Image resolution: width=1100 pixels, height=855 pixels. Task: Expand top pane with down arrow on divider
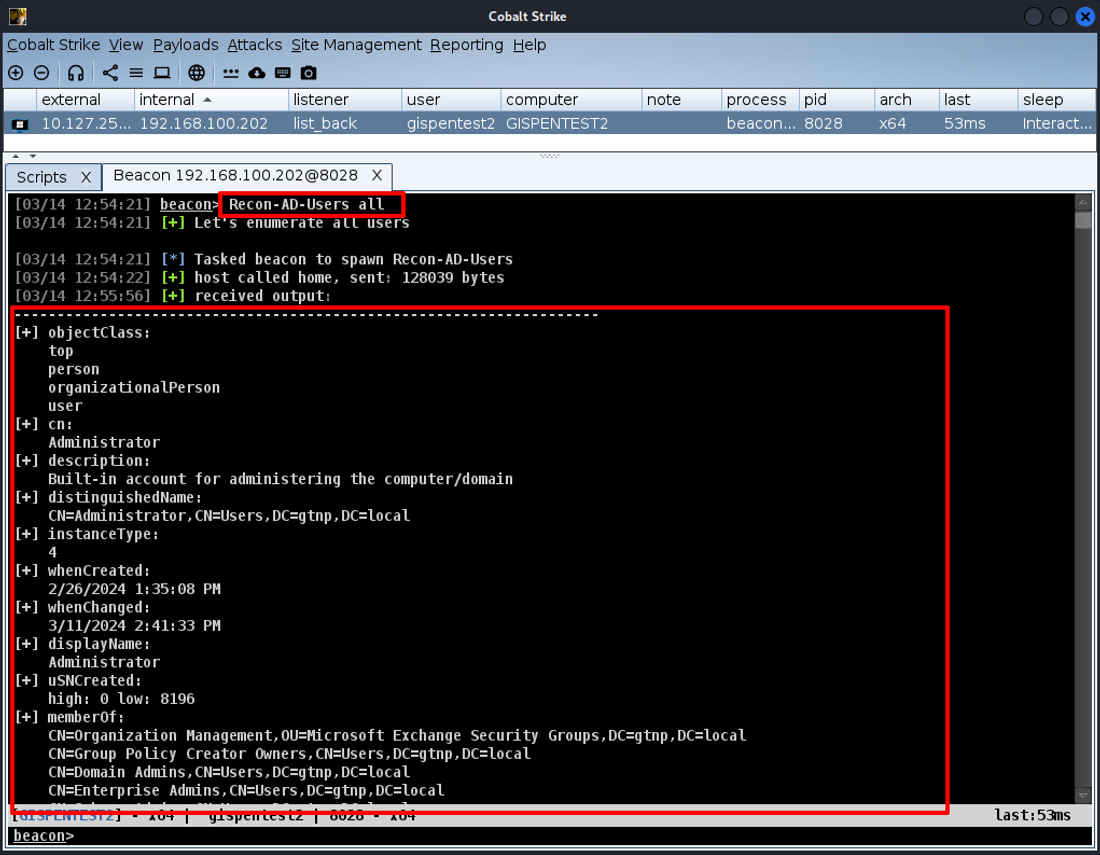click(32, 156)
